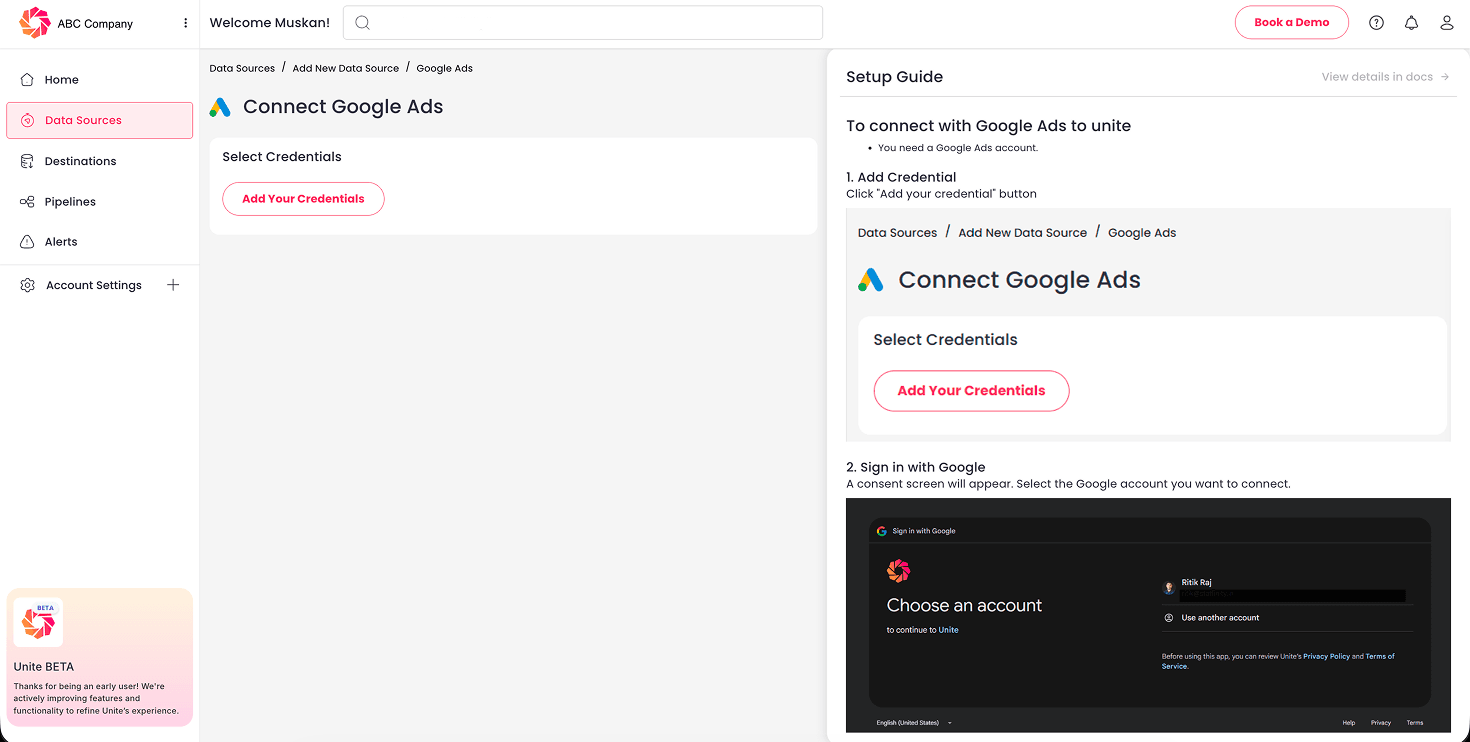Screen dimensions: 1470x742
Task: Click the Add Your Credentials button
Action: [x=303, y=199]
